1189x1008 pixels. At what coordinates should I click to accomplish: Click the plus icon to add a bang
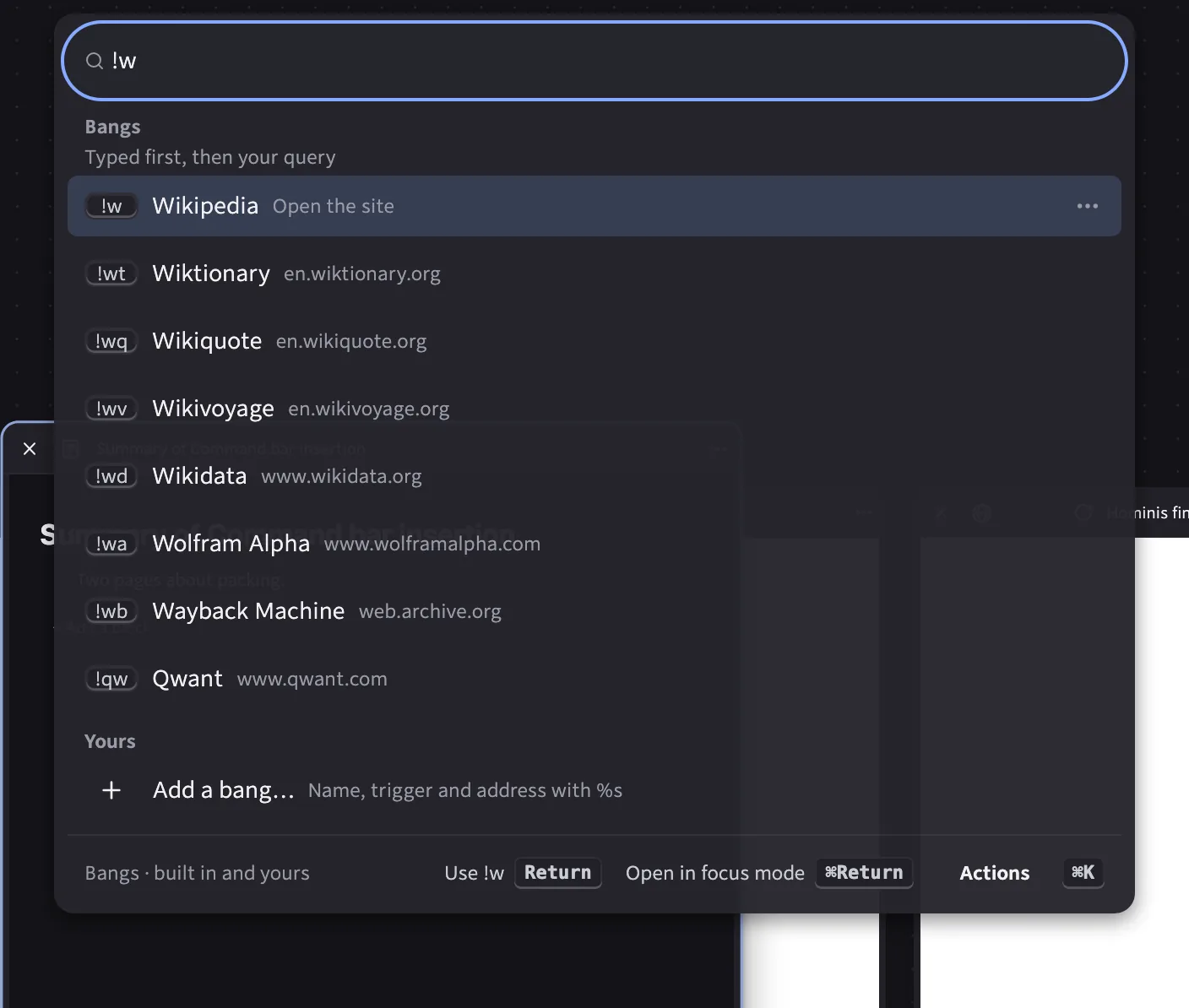(x=111, y=790)
